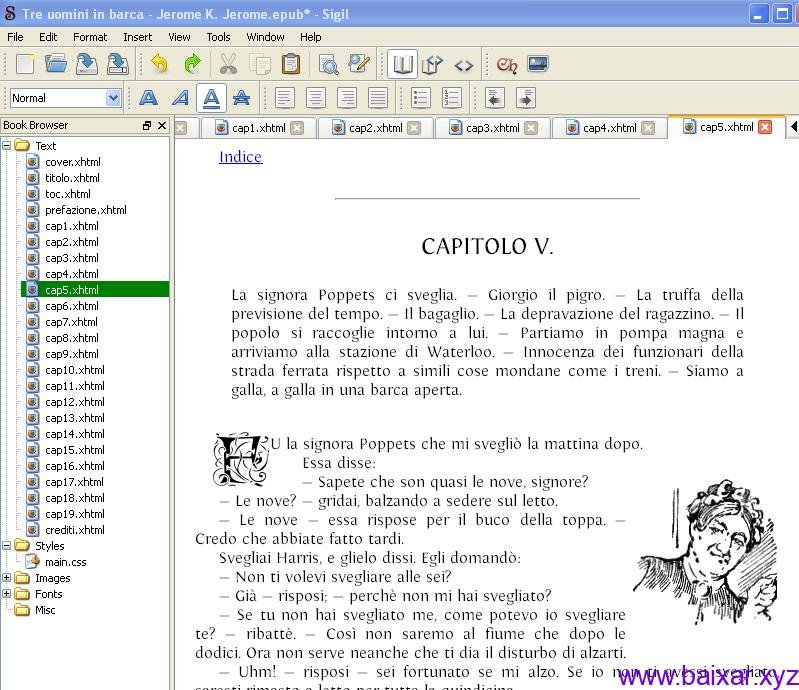Viewport: 799px width, 690px height.
Task: Insert a chapter break
Action: pos(506,64)
